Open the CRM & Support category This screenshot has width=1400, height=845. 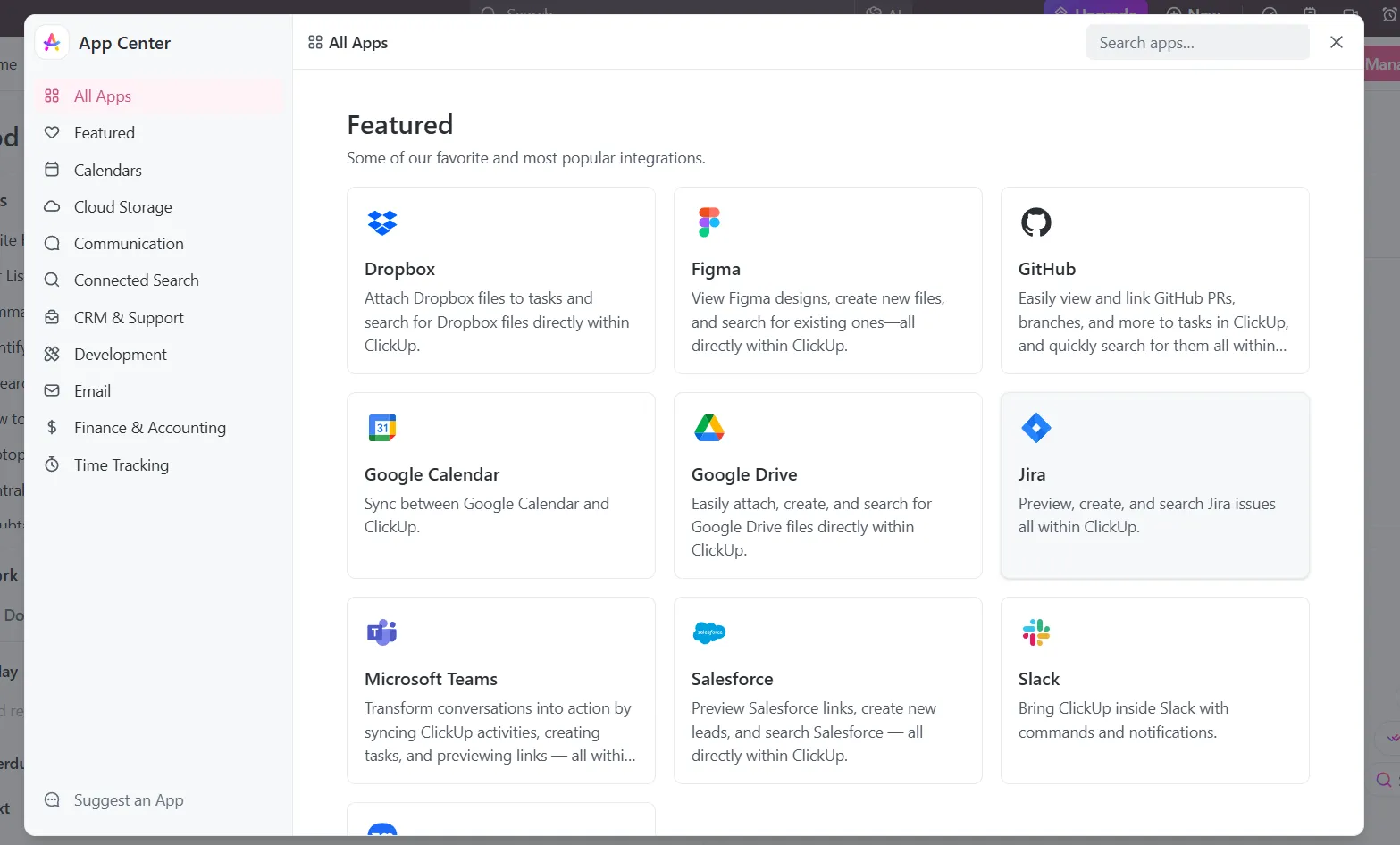pos(159,317)
